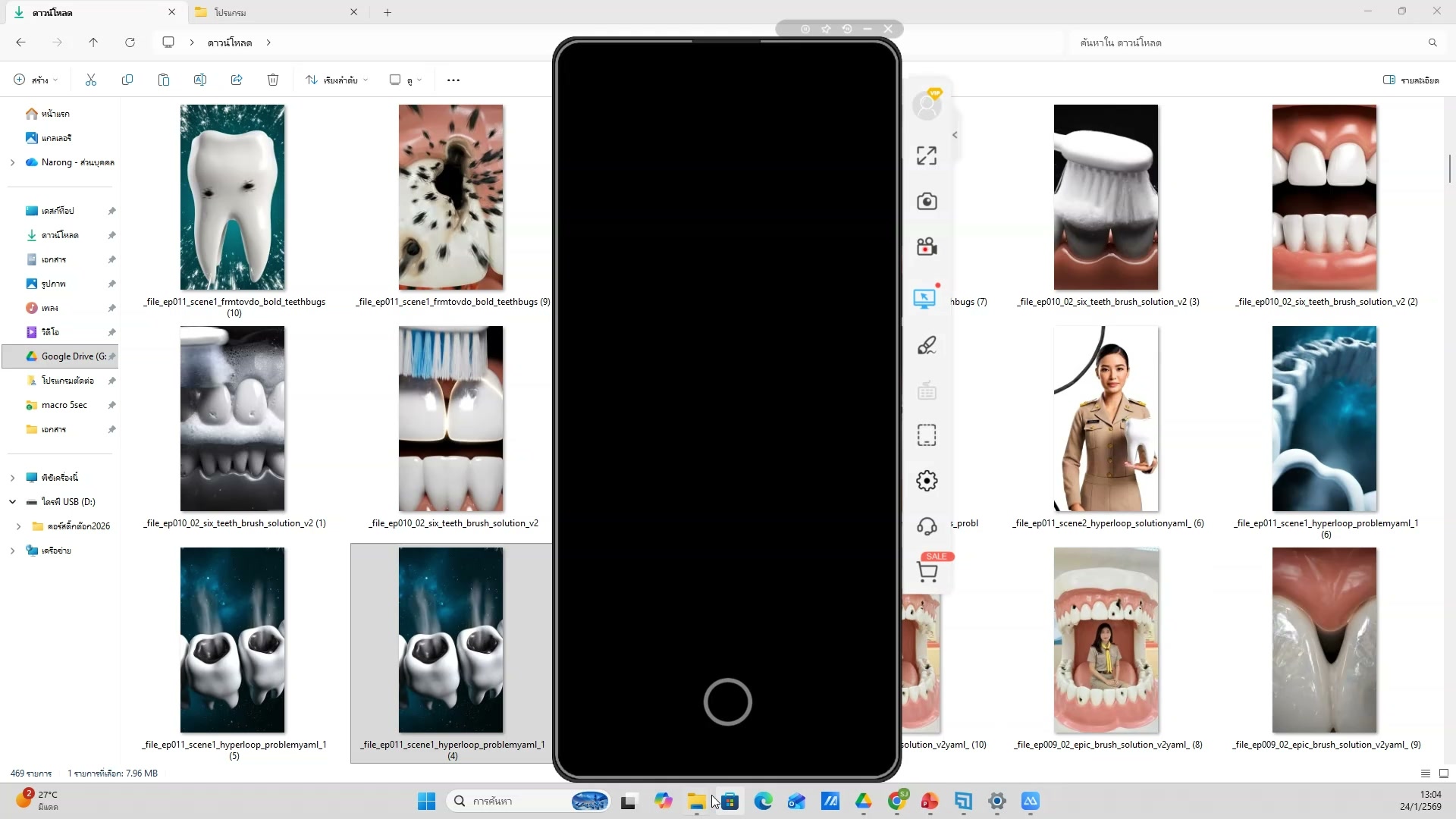Screen dimensions: 1456x819
Task: Open the whiteboard brush tool
Action: 926,346
